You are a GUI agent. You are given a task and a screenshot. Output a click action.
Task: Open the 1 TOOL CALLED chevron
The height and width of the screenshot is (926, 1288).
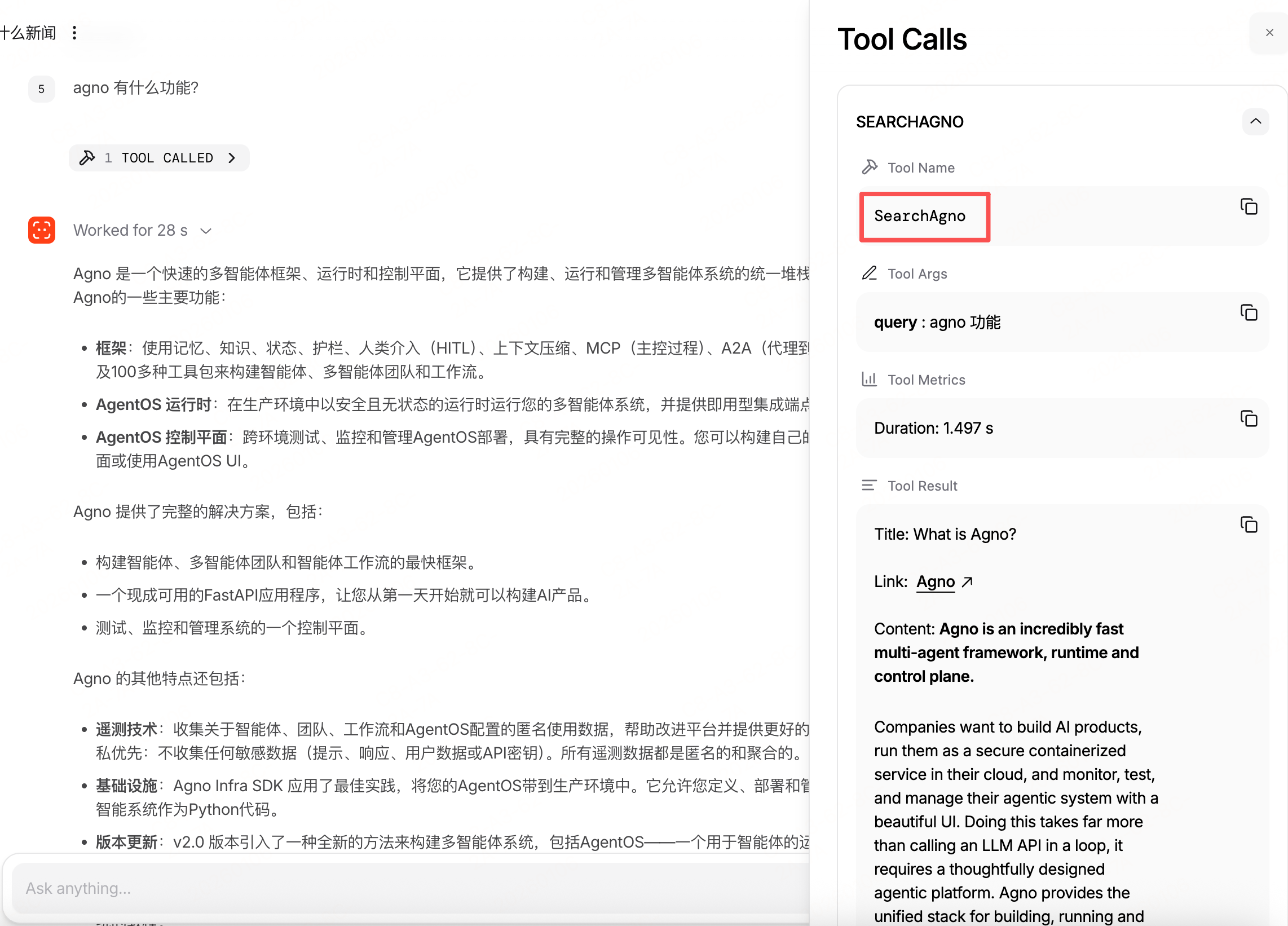click(232, 158)
